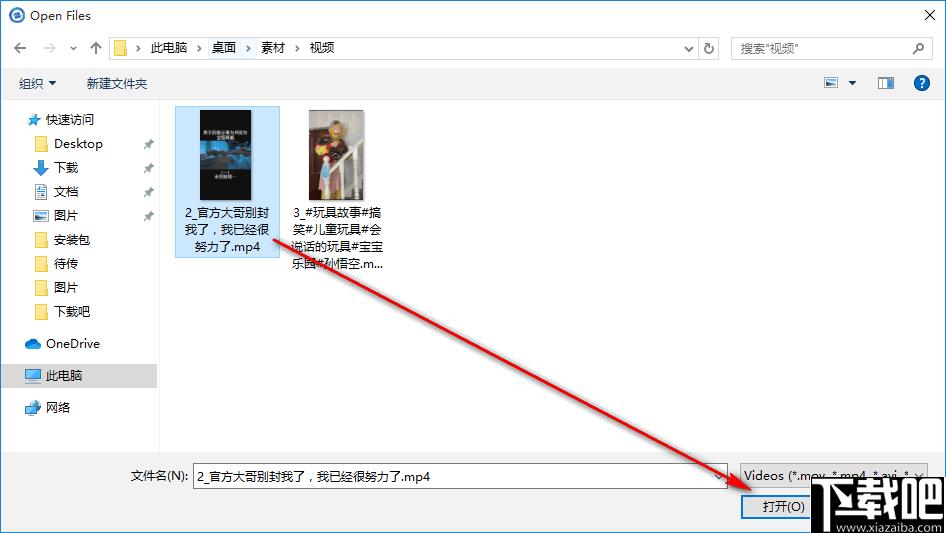Open recent locations dropdown arrow
Image resolution: width=946 pixels, height=533 pixels.
click(x=73, y=48)
